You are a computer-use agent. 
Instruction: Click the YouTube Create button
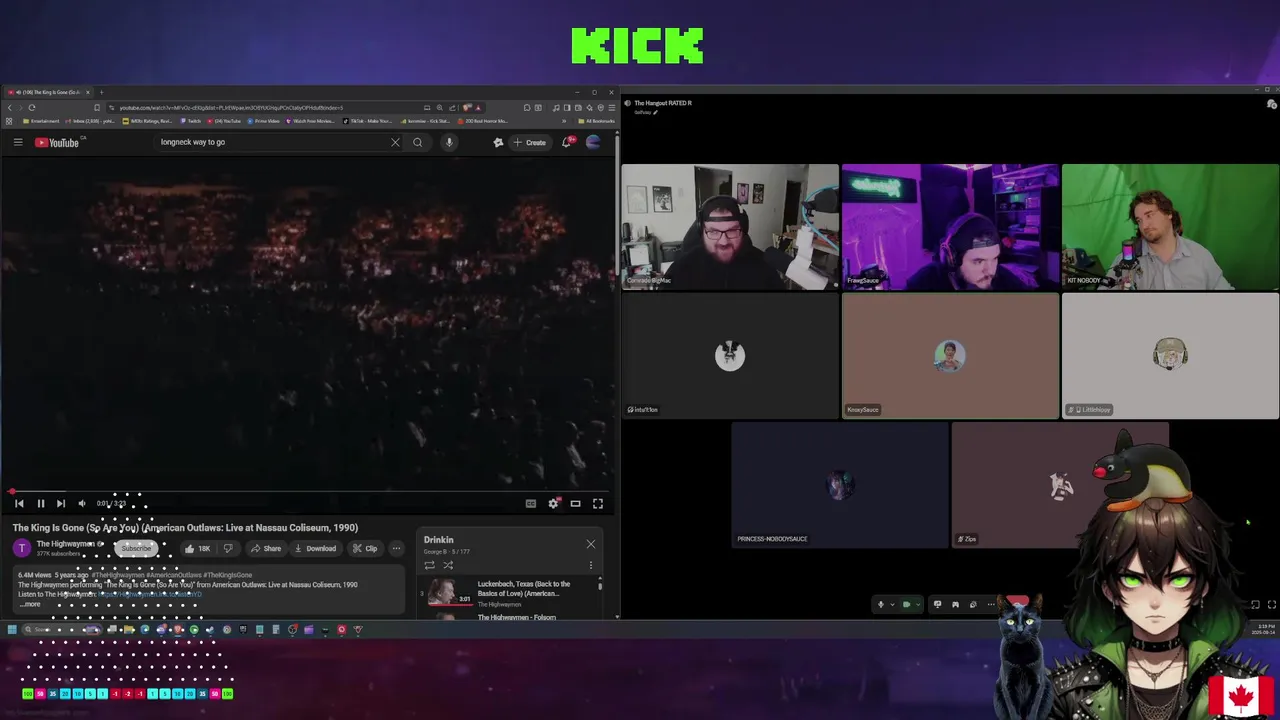coord(530,142)
